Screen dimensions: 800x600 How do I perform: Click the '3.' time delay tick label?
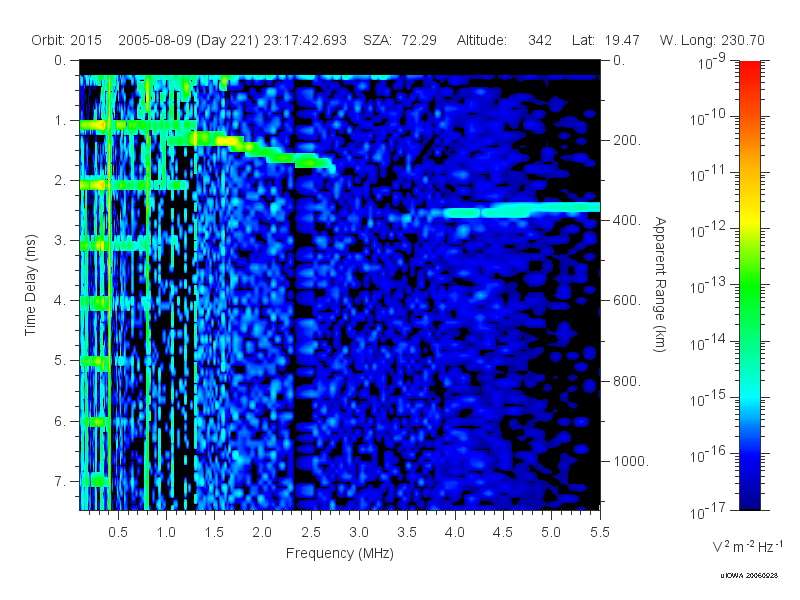coord(61,240)
